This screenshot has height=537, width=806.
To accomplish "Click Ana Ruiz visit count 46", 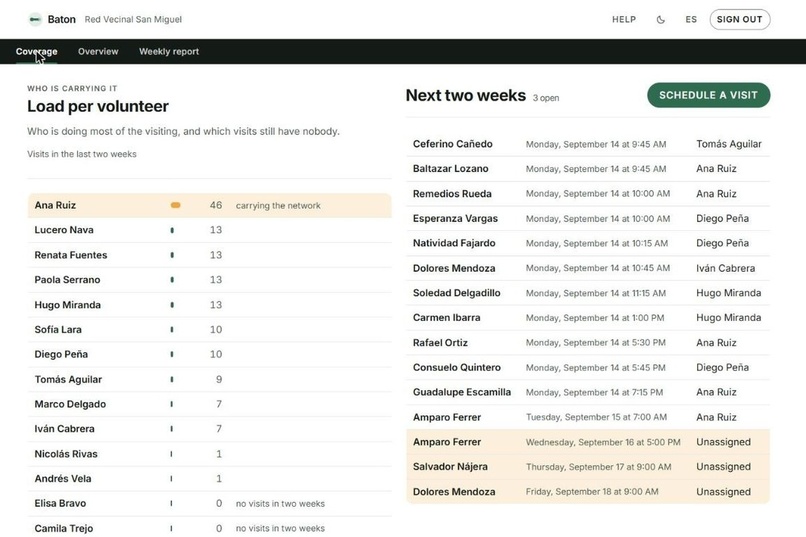I will (216, 205).
